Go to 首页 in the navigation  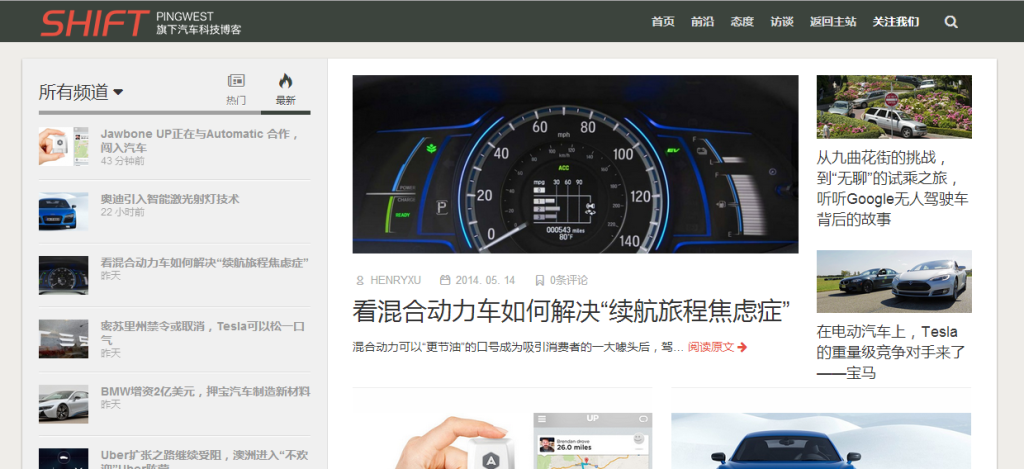pyautogui.click(x=663, y=22)
